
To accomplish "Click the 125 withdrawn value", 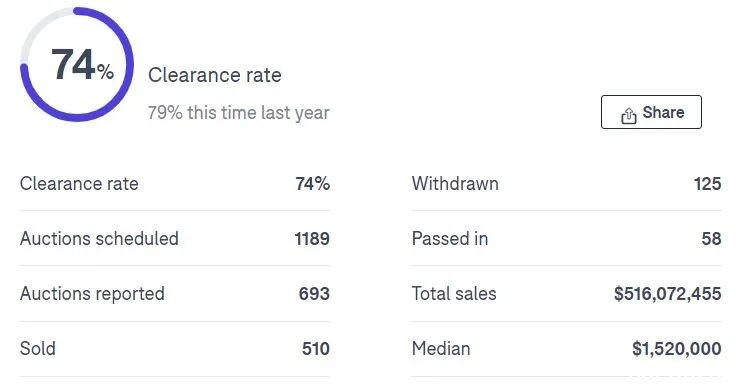I will pos(707,183).
